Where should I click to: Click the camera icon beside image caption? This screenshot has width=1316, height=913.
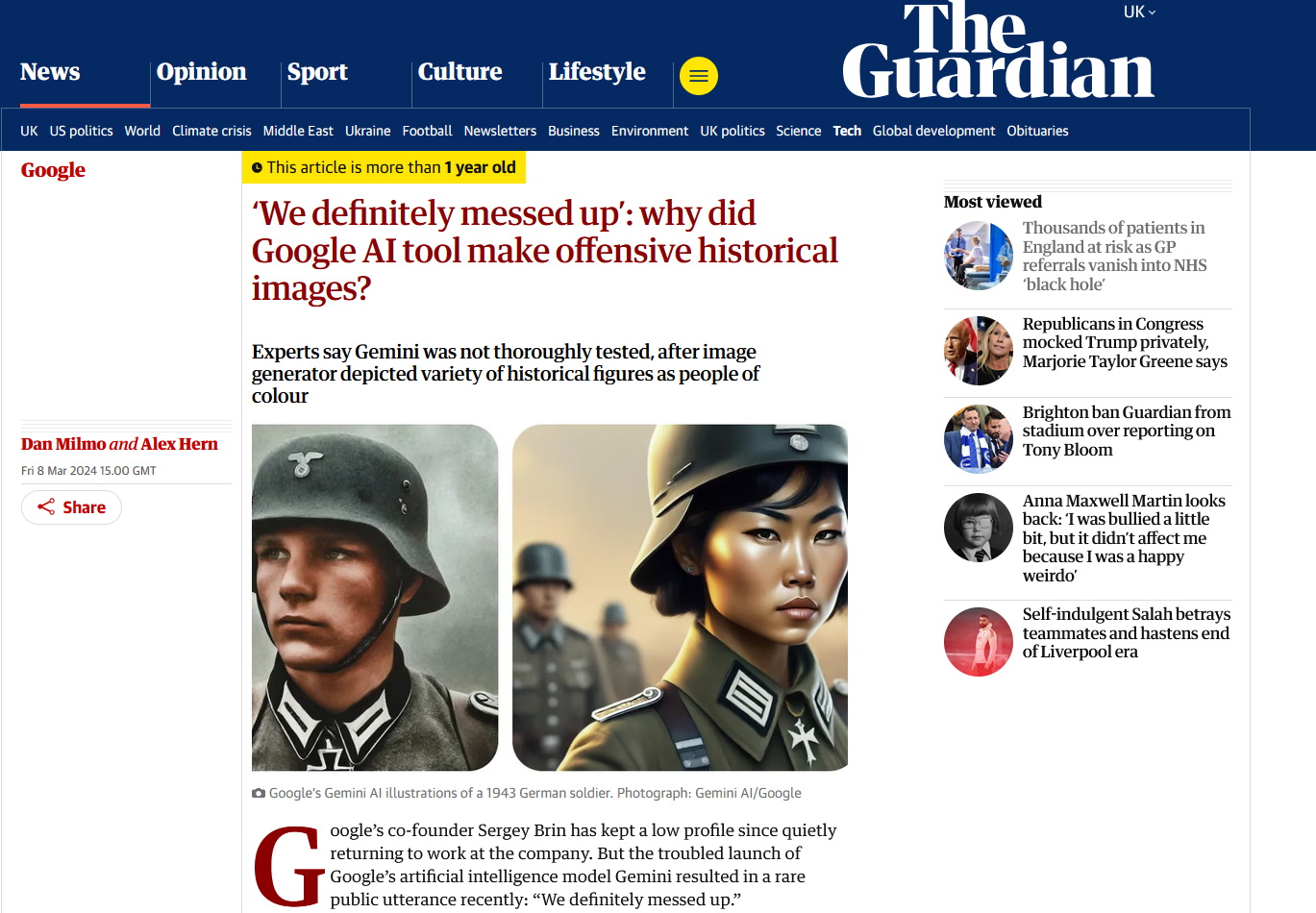[x=259, y=793]
